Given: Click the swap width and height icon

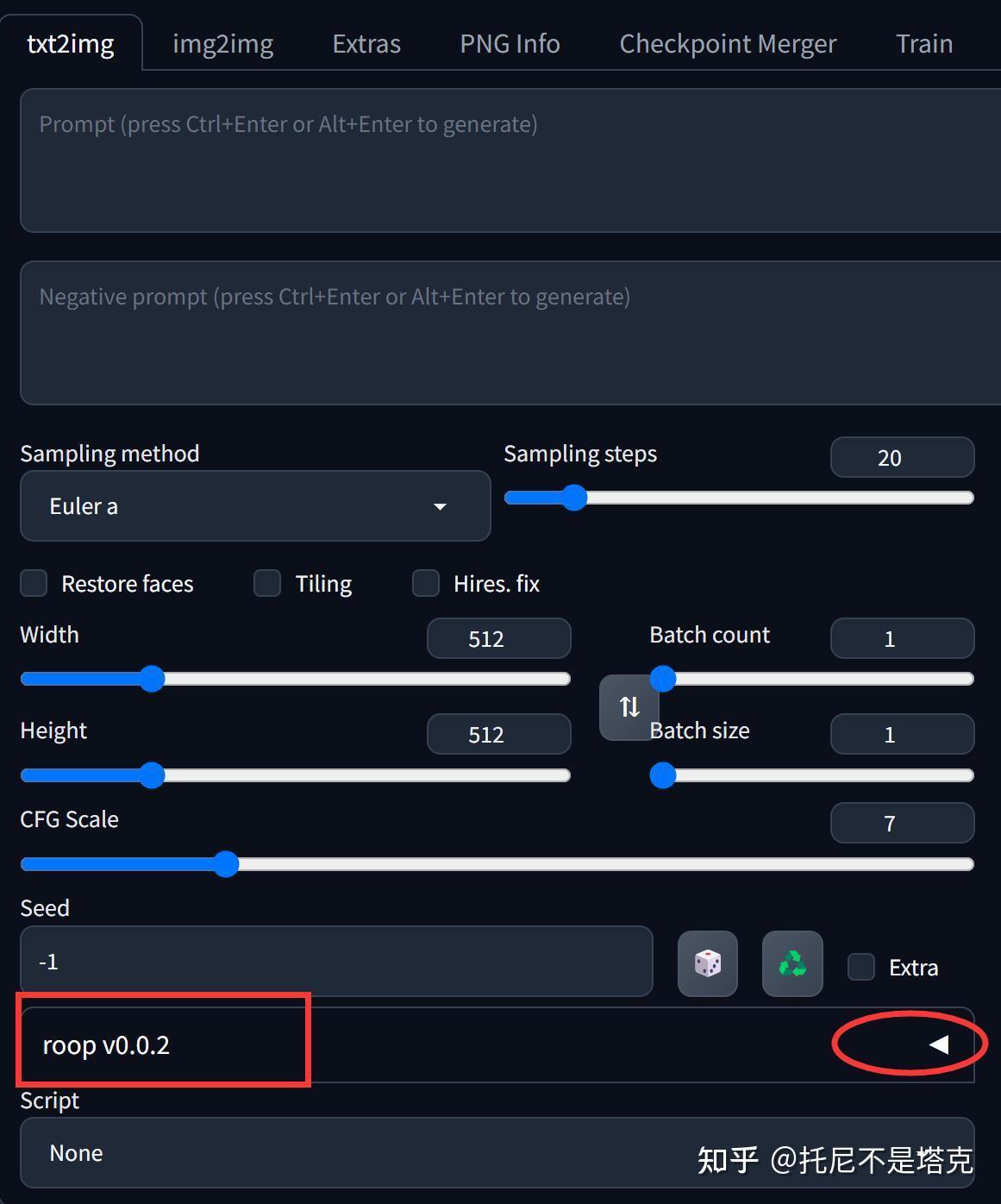Looking at the screenshot, I should 629,707.
